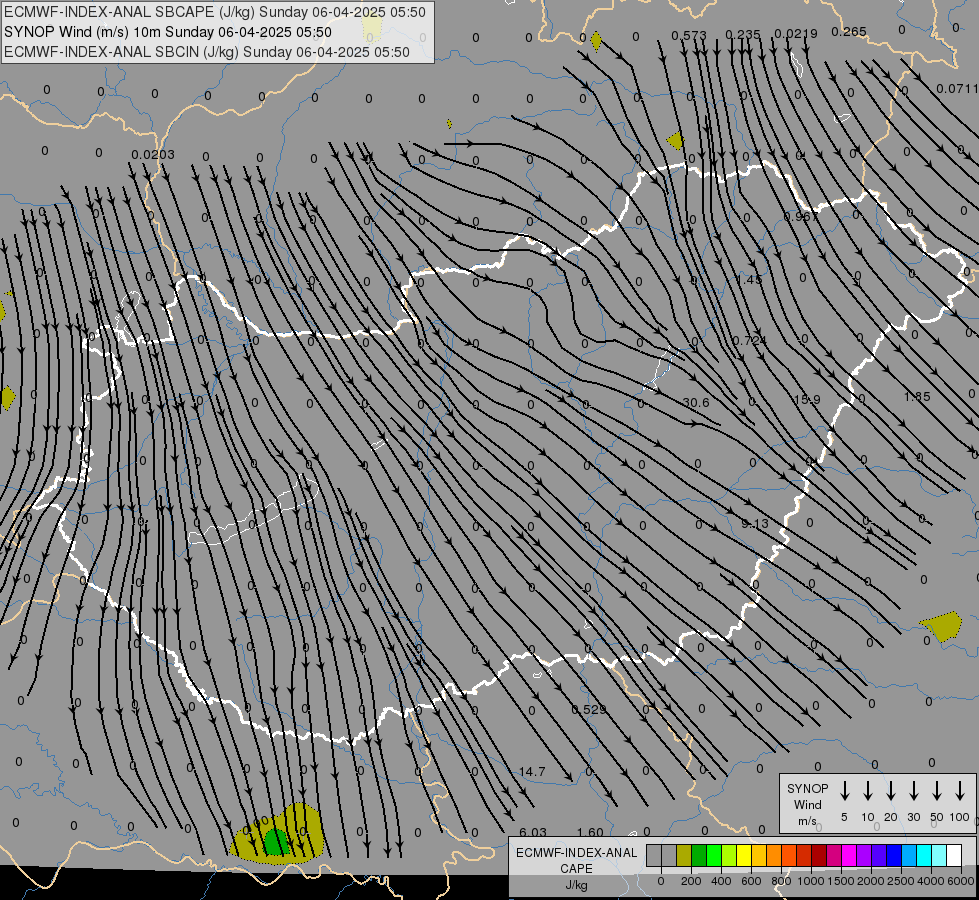This screenshot has height=900, width=979.
Task: Click the SBCIN title line
Action: (207, 52)
